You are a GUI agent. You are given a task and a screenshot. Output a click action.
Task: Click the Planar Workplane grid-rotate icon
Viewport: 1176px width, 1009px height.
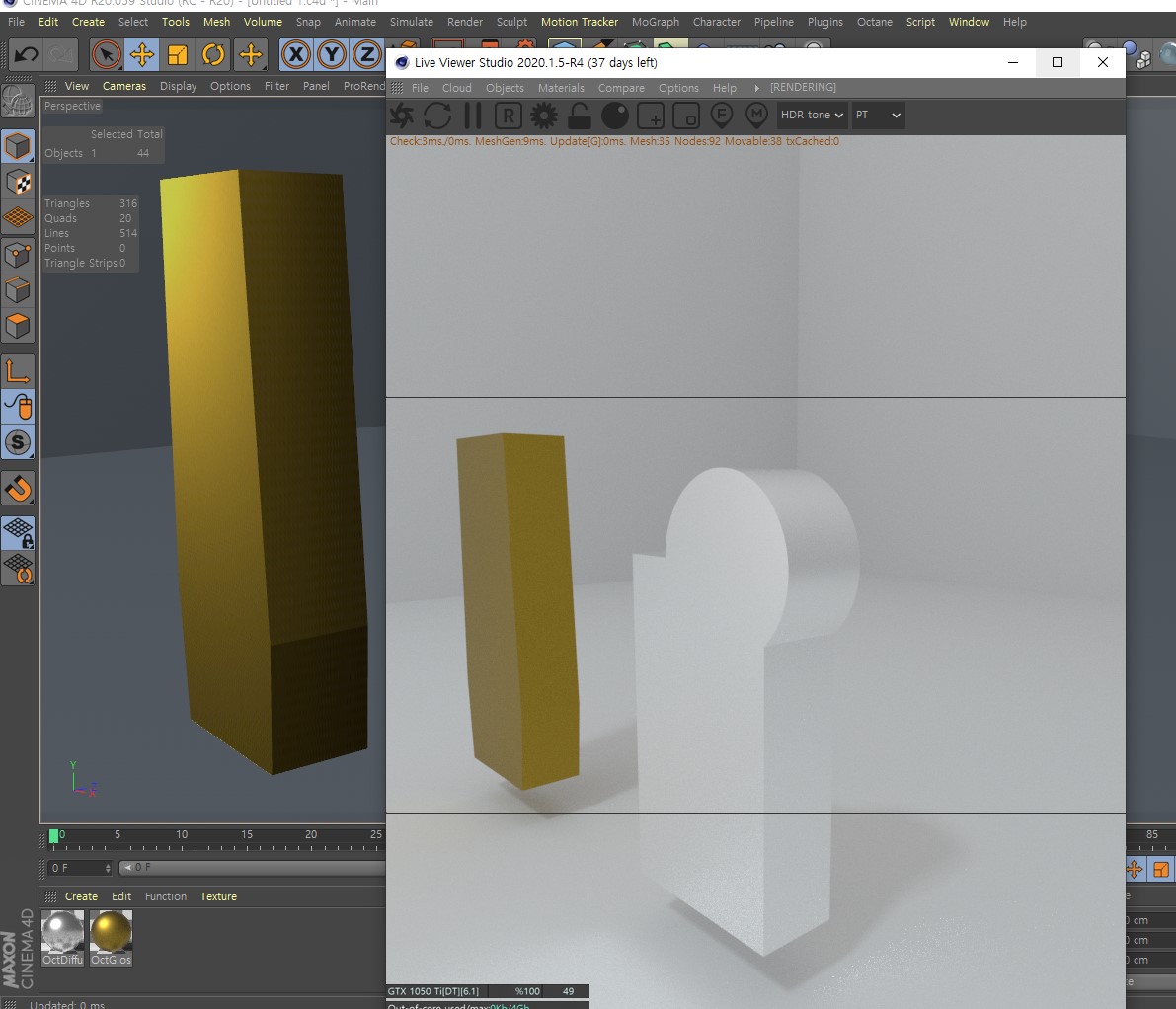click(18, 569)
